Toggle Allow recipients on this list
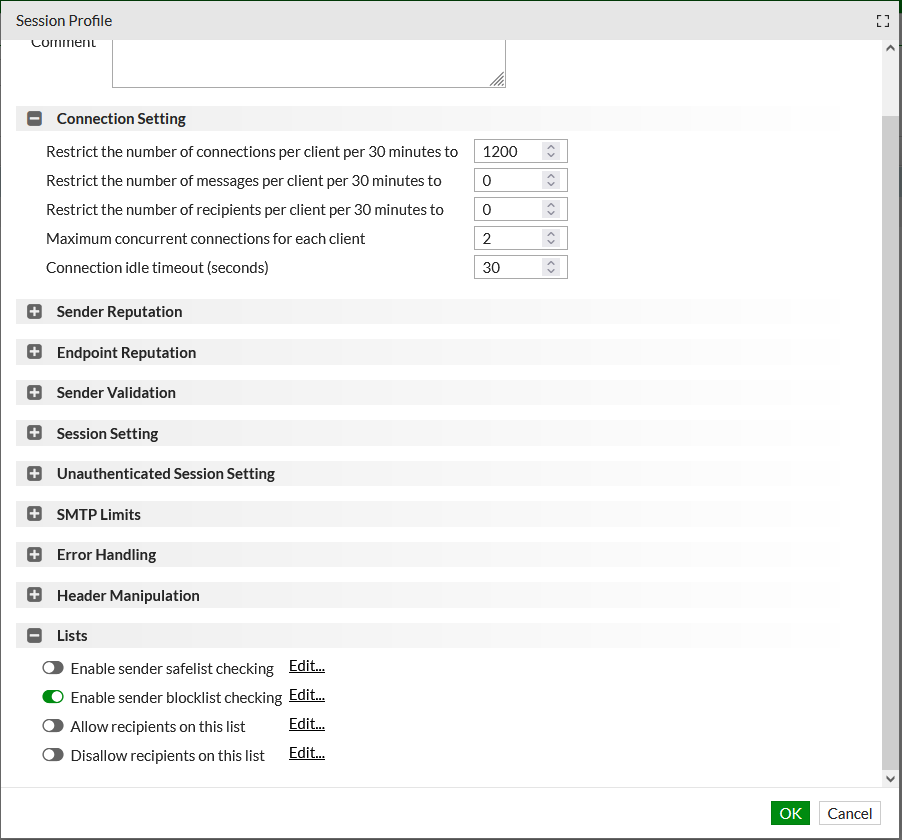 (x=53, y=726)
